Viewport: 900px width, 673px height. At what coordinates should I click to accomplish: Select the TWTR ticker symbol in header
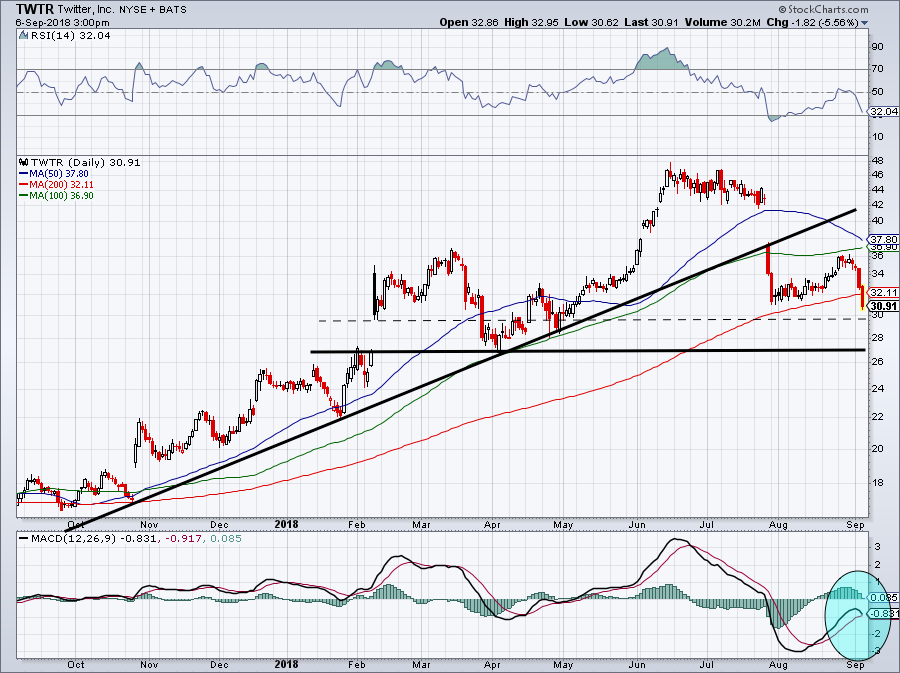coord(34,9)
